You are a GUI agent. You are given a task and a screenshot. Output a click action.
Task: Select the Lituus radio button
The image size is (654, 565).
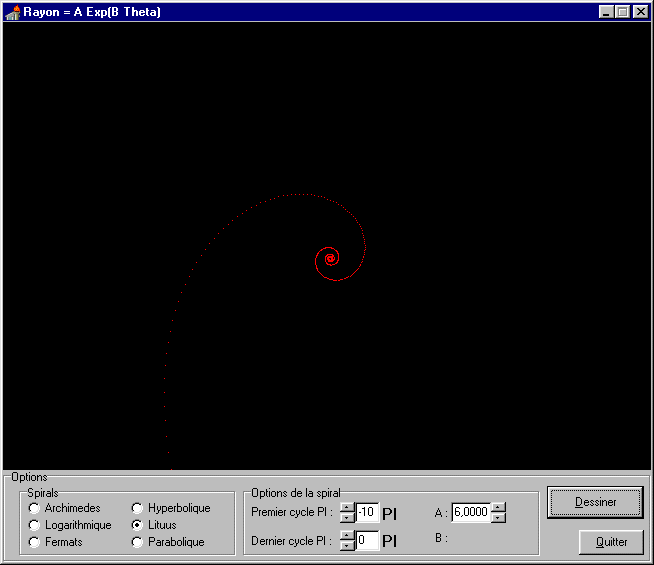pos(138,525)
